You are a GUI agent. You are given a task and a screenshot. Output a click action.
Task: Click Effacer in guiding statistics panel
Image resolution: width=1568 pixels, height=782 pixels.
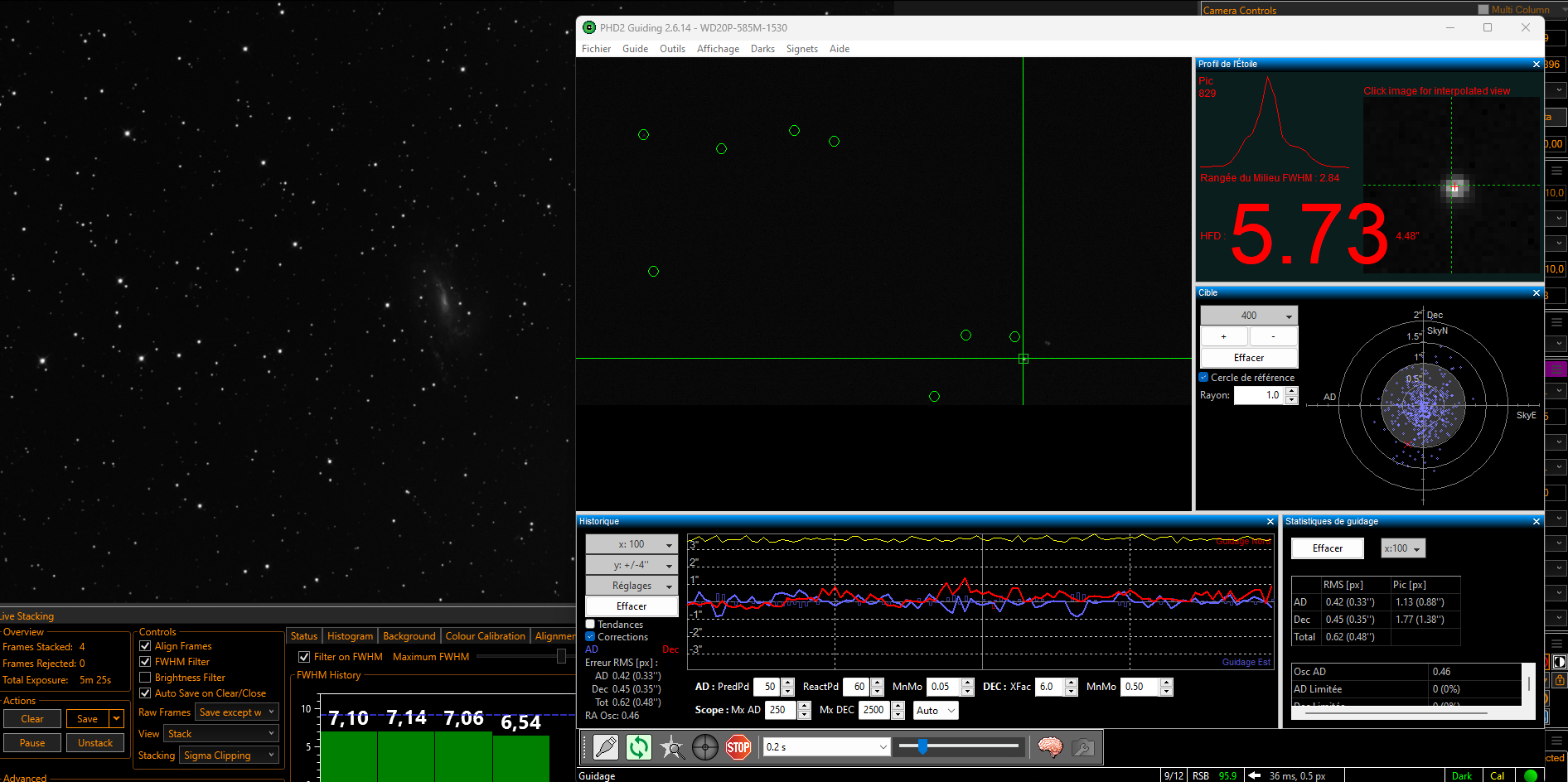1327,548
